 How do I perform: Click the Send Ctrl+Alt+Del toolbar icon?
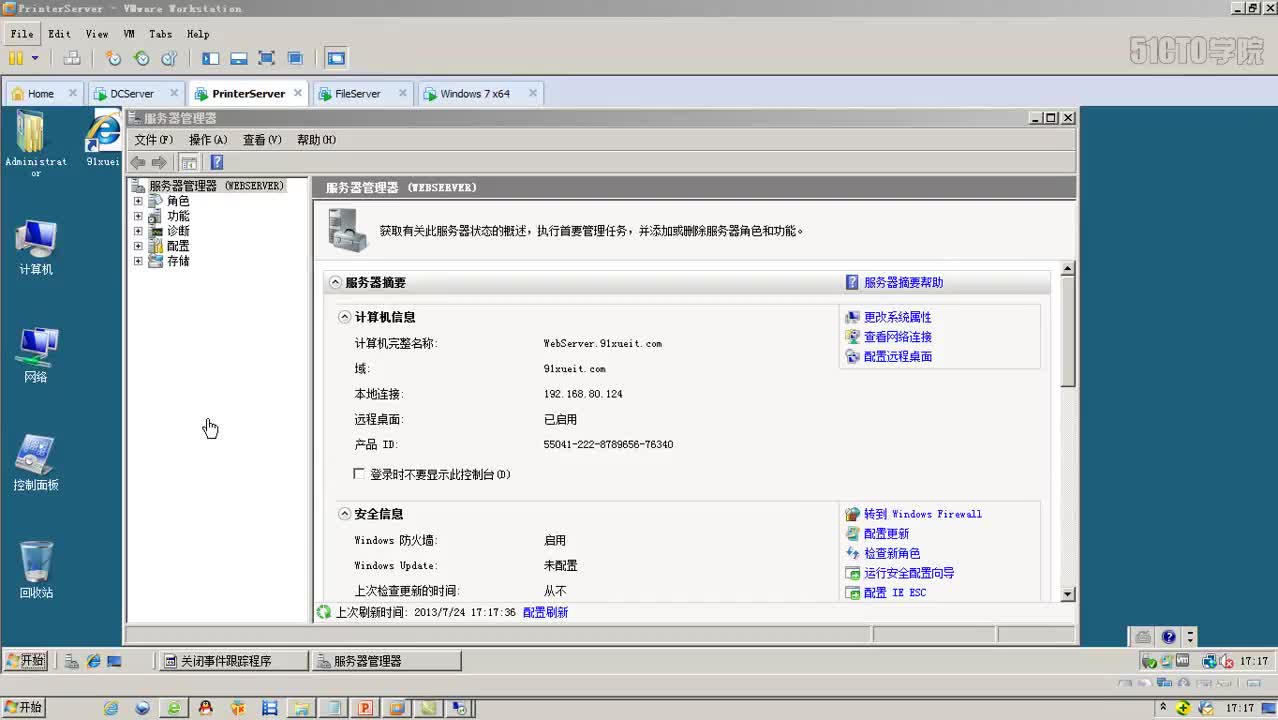click(x=72, y=58)
